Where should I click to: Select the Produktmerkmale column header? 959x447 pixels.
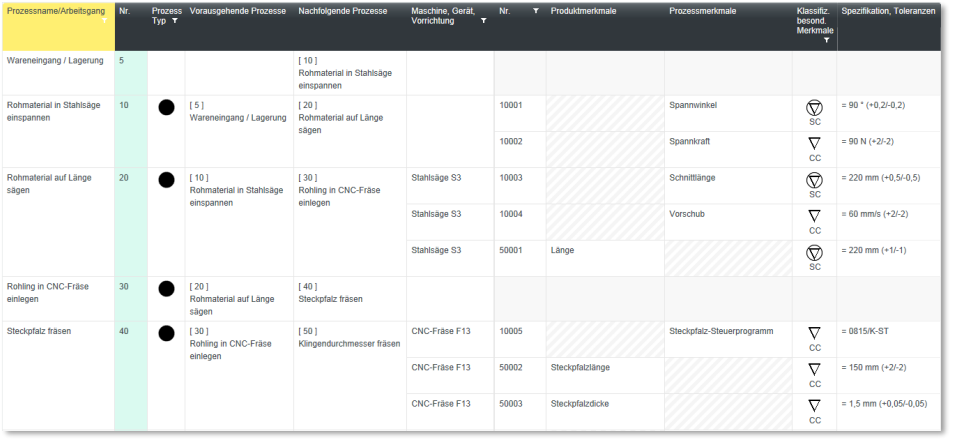click(583, 11)
